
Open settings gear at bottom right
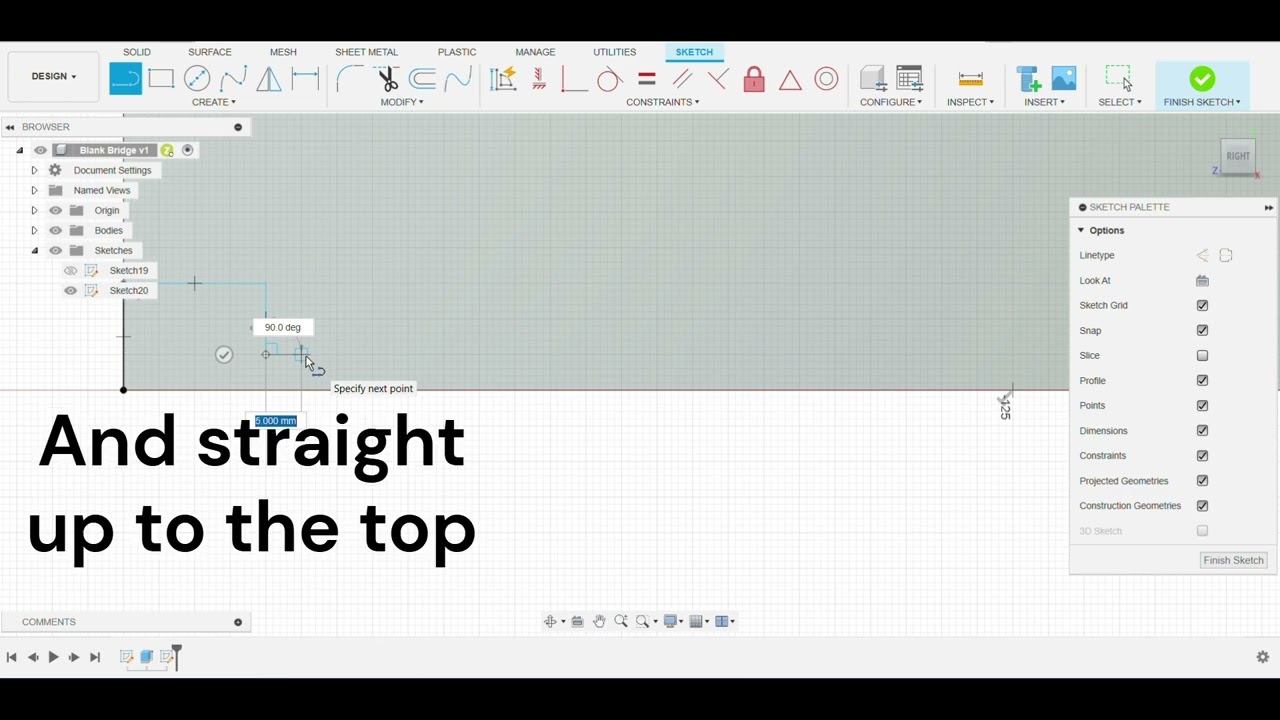click(x=1262, y=657)
